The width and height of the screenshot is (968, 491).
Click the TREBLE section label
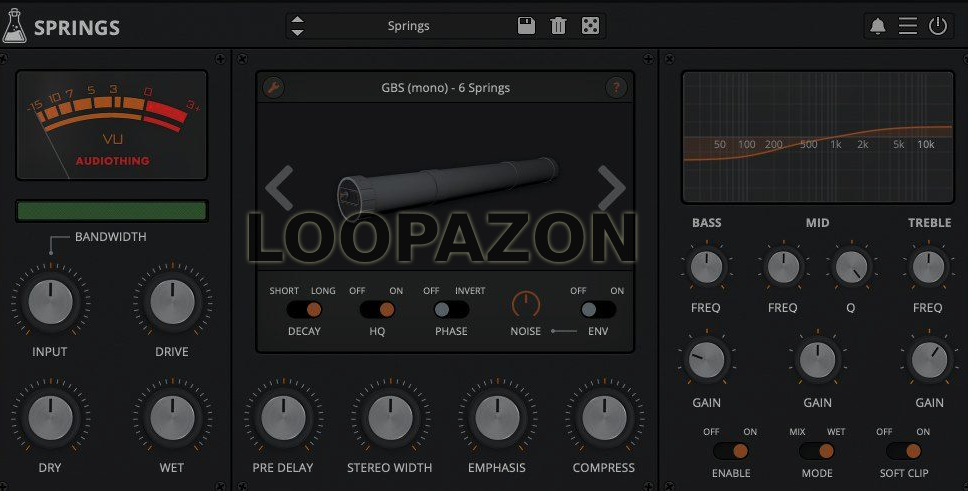tap(929, 223)
